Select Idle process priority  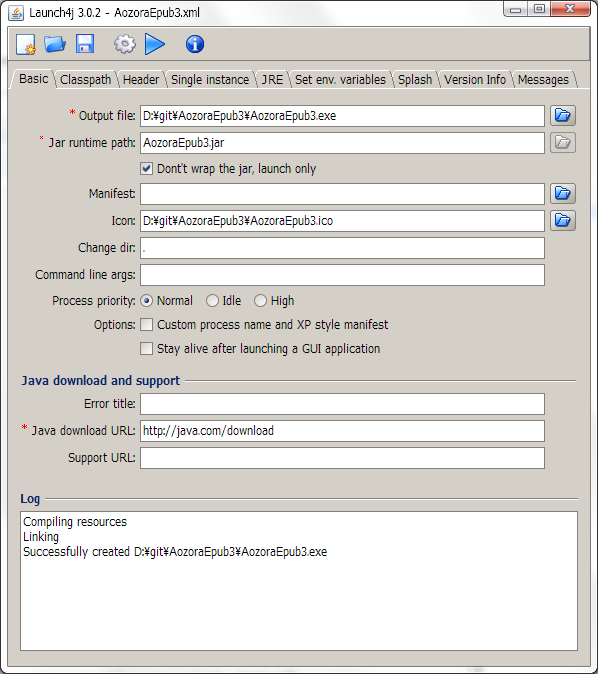click(212, 300)
